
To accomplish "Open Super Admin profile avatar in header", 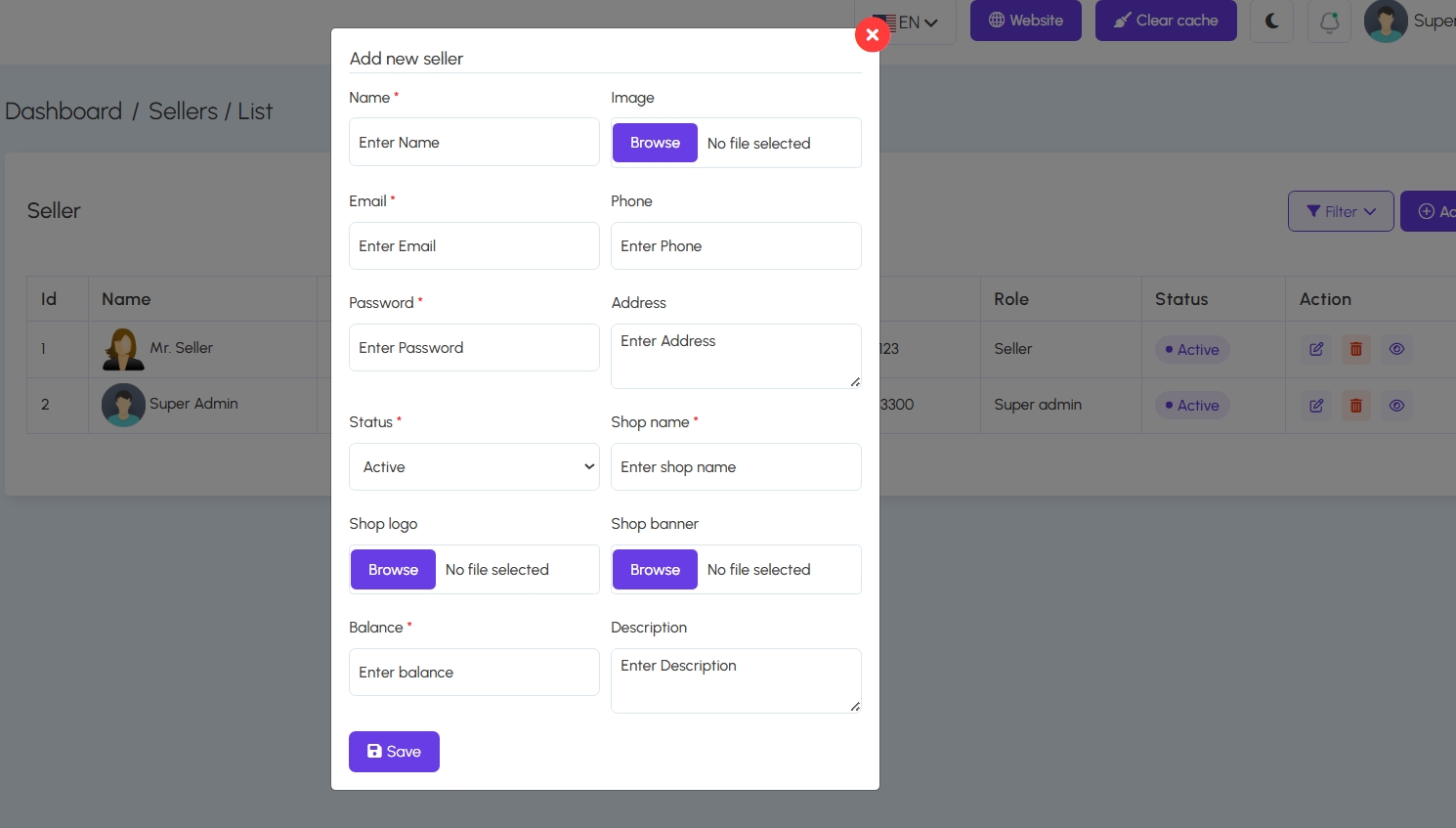I will 1386,21.
